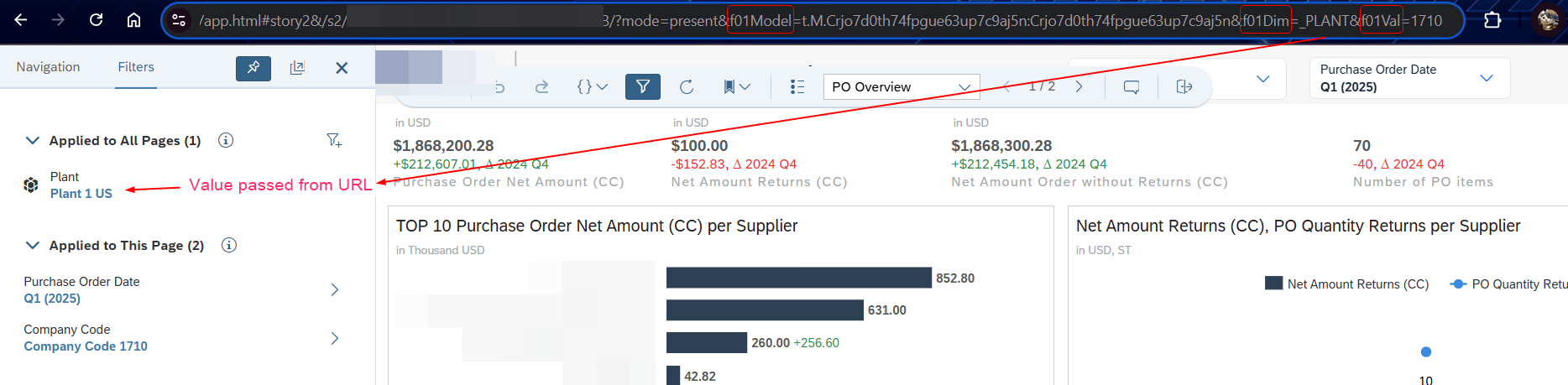The height and width of the screenshot is (385, 1568).
Task: Select the $1,868,300.28 Net Amount without Returns value
Action: (x=1001, y=146)
